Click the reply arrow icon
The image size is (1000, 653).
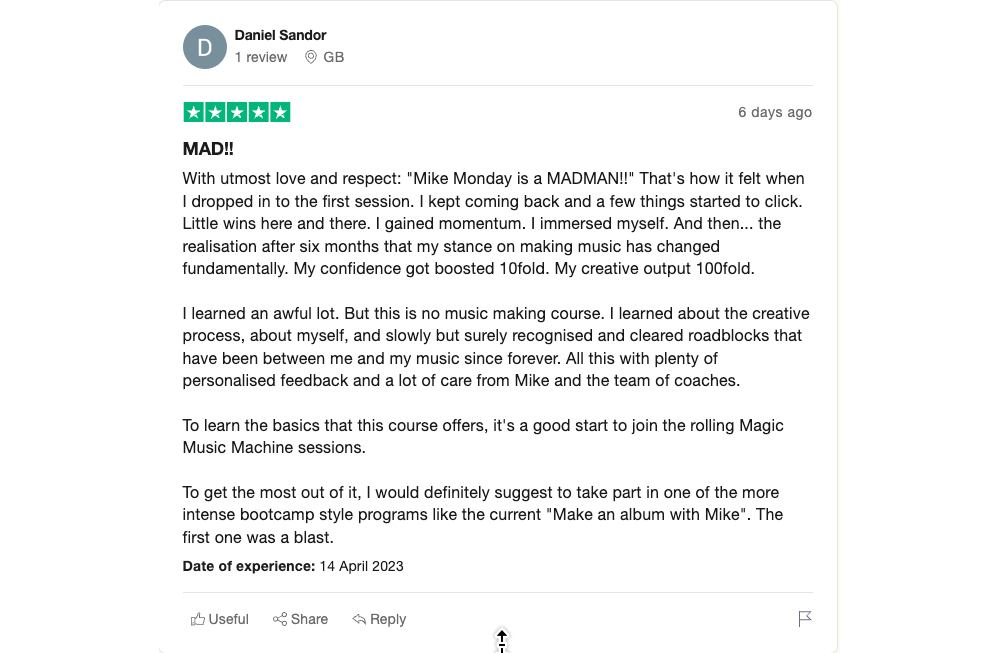point(359,620)
